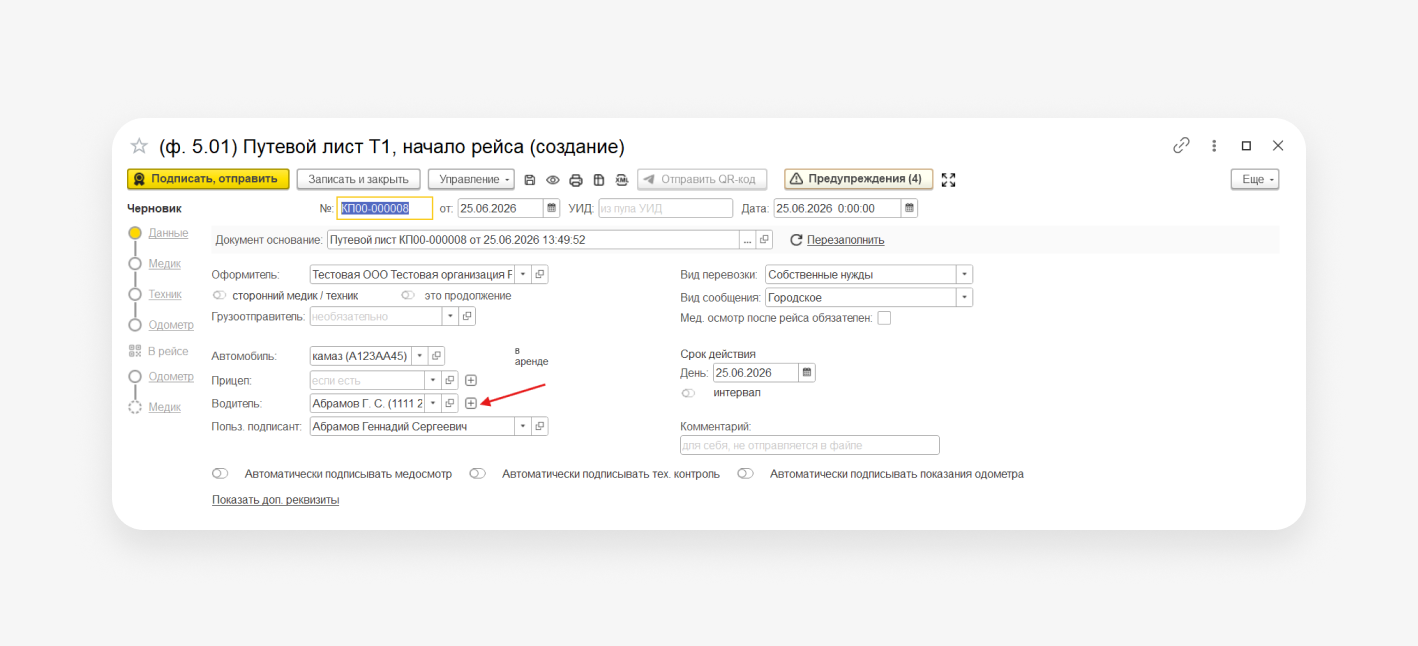The image size is (1418, 646).
Task: Toggle 'сторонний медик / техник' switch
Action: point(220,295)
